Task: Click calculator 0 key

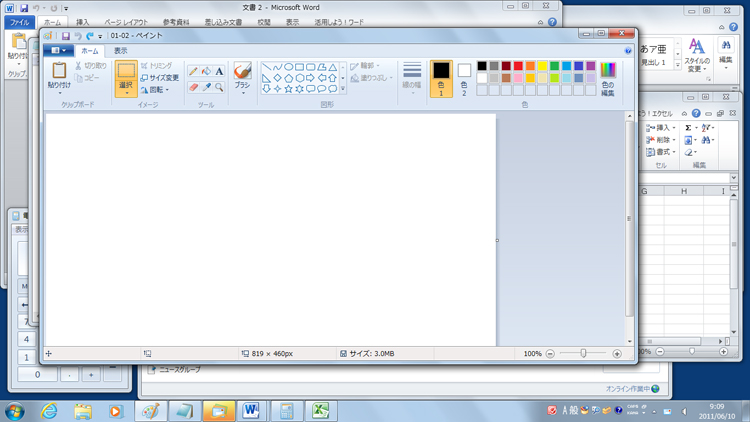Action: click(37, 375)
